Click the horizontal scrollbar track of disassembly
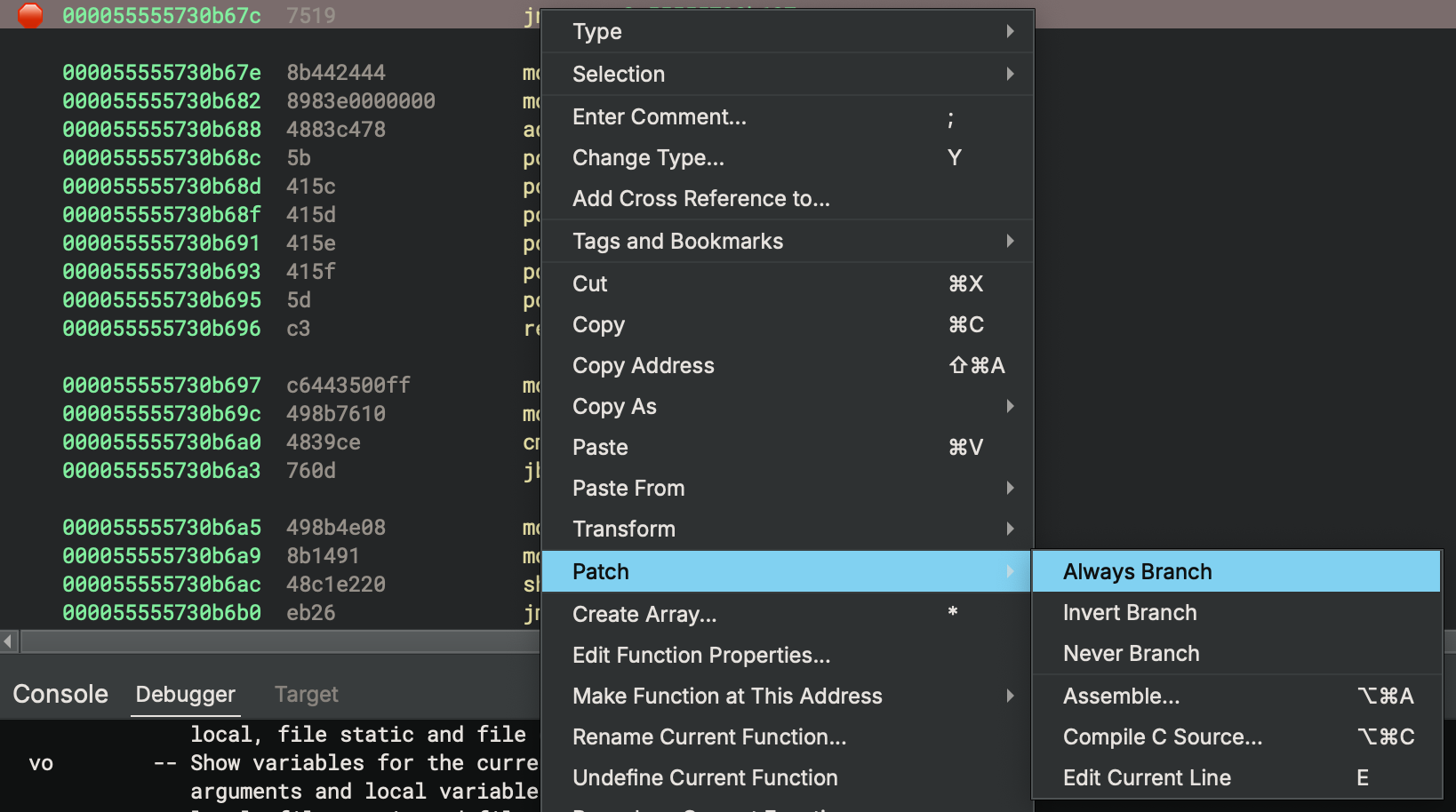Viewport: 1456px width, 812px height. 280,641
